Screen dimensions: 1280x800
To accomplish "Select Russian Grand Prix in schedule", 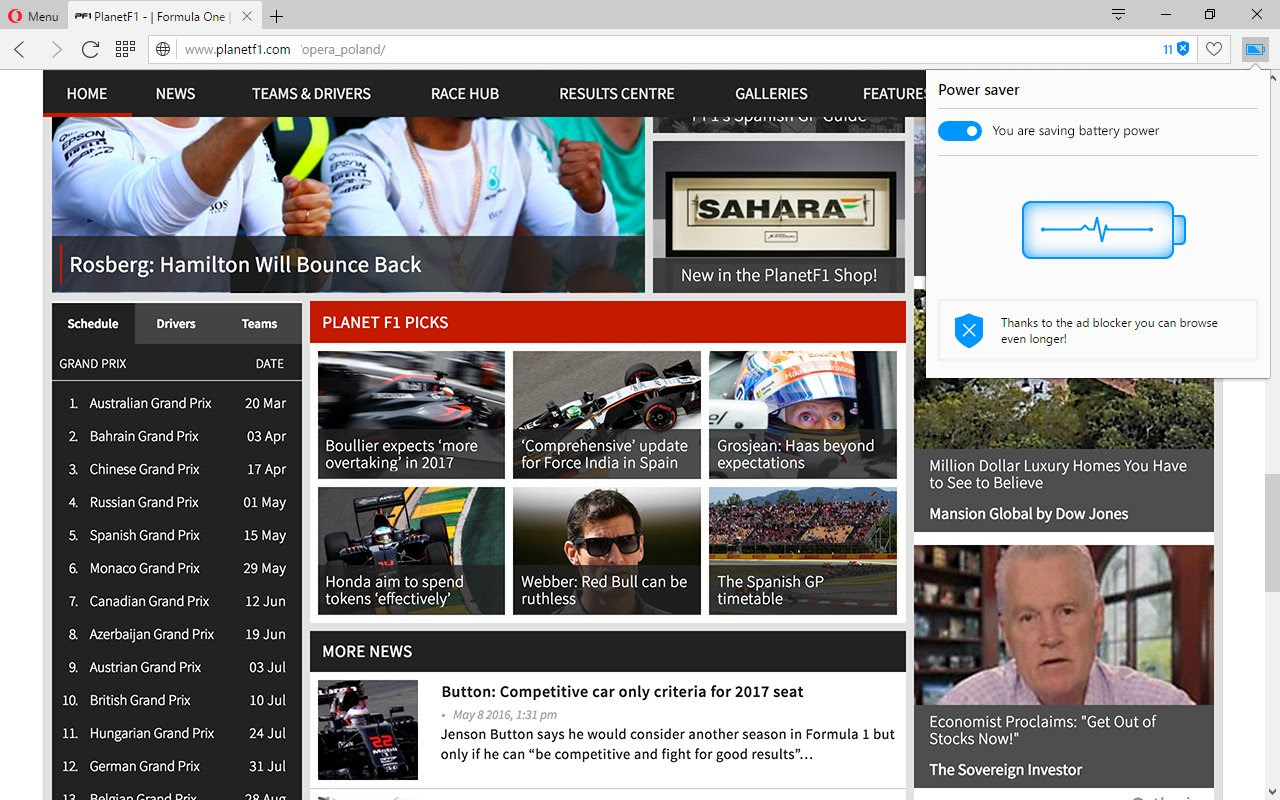I will pos(177,502).
